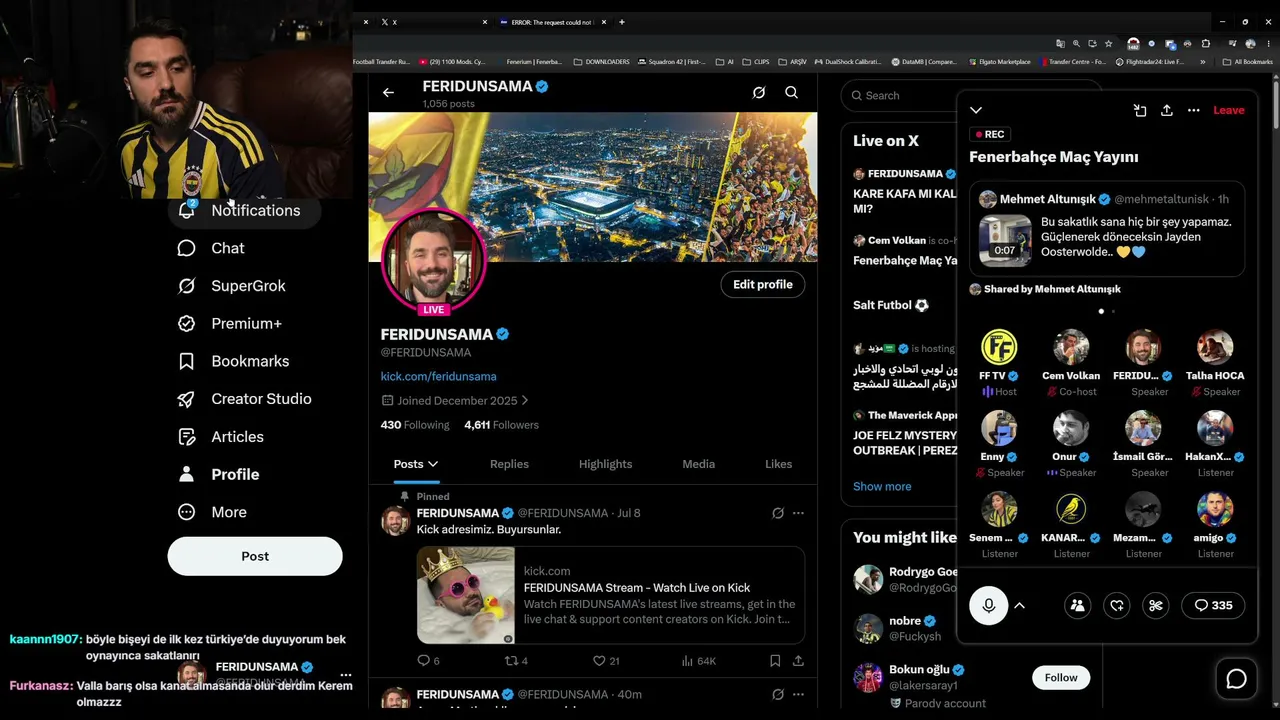Open a new browser tab

pyautogui.click(x=622, y=22)
